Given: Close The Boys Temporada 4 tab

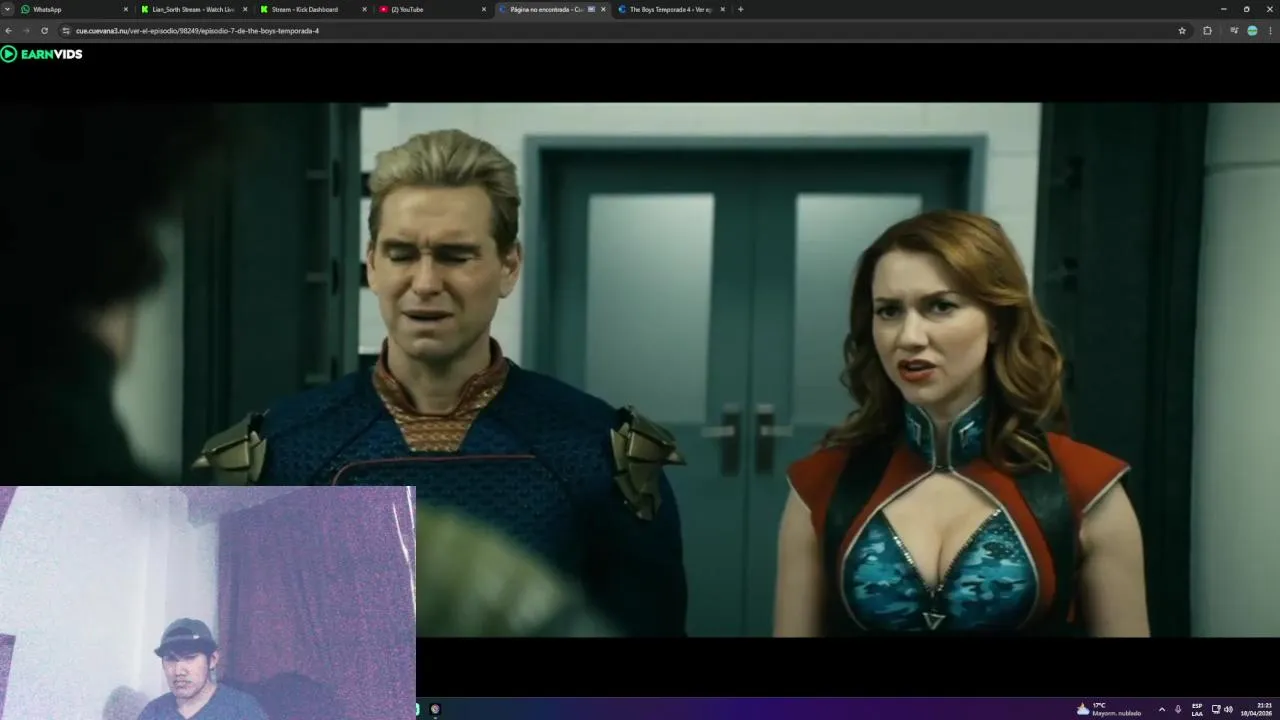Looking at the screenshot, I should (722, 9).
